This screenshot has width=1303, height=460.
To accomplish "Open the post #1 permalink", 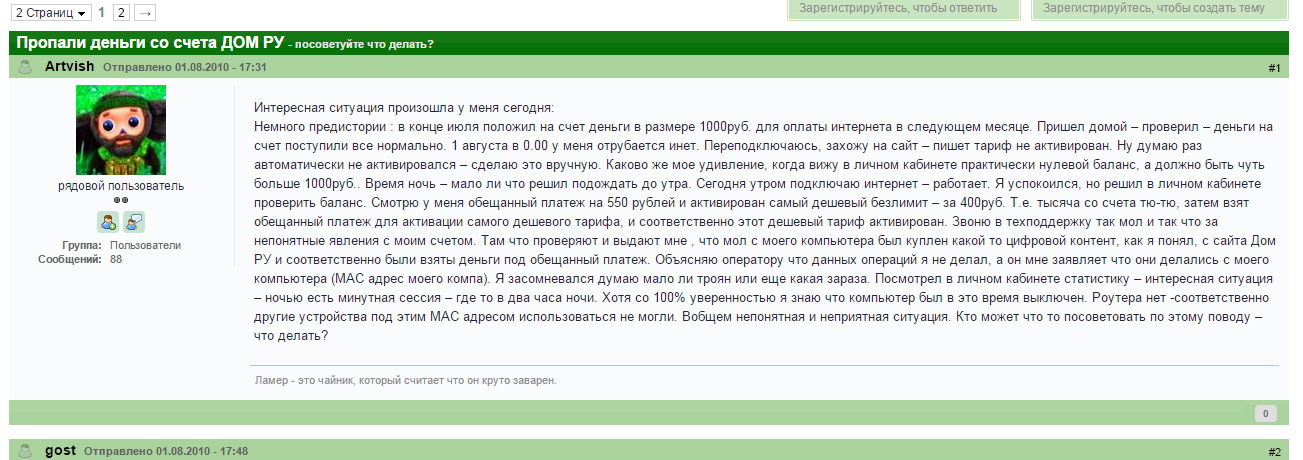I will click(1274, 68).
